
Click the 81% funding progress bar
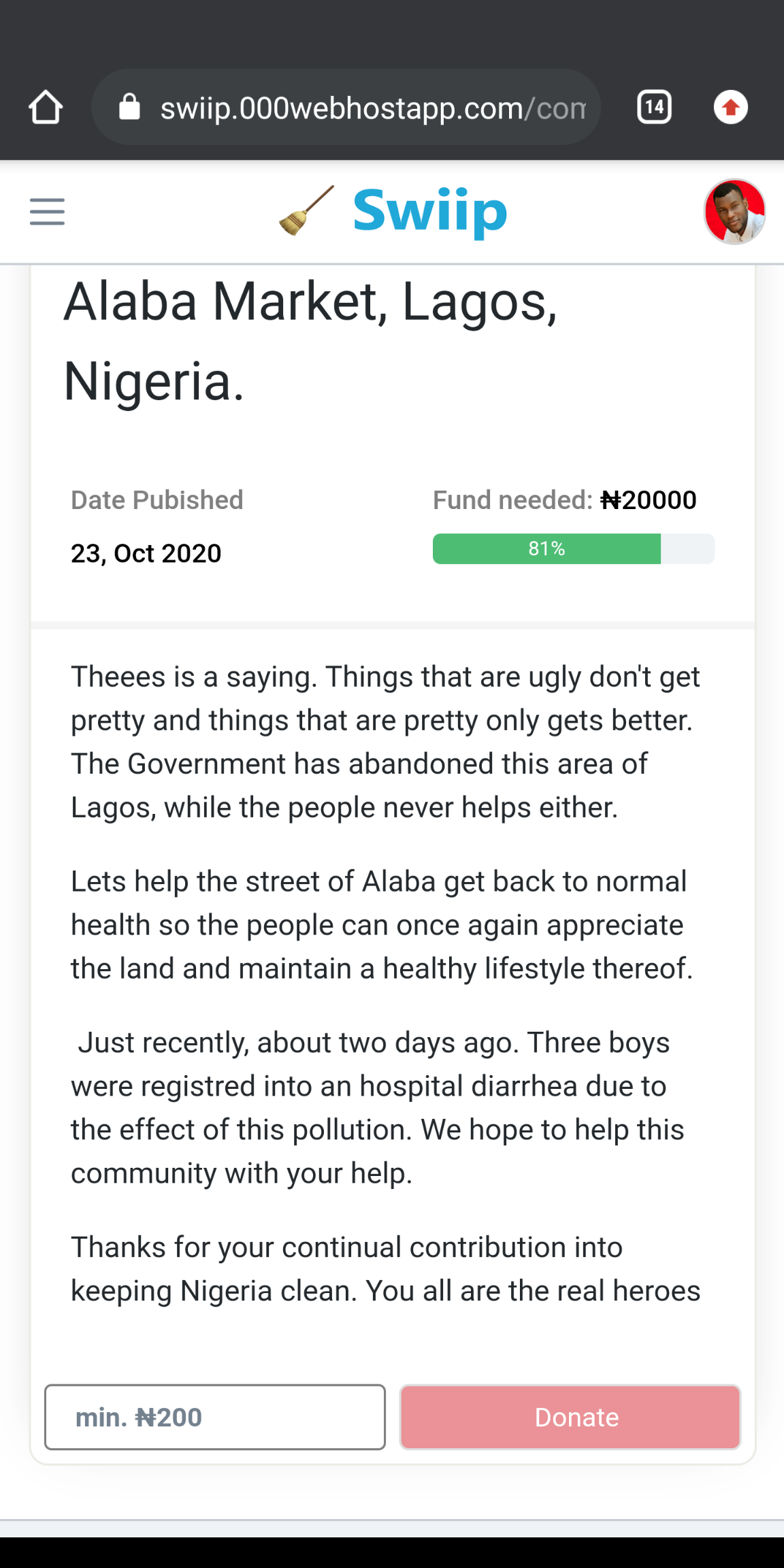(573, 549)
